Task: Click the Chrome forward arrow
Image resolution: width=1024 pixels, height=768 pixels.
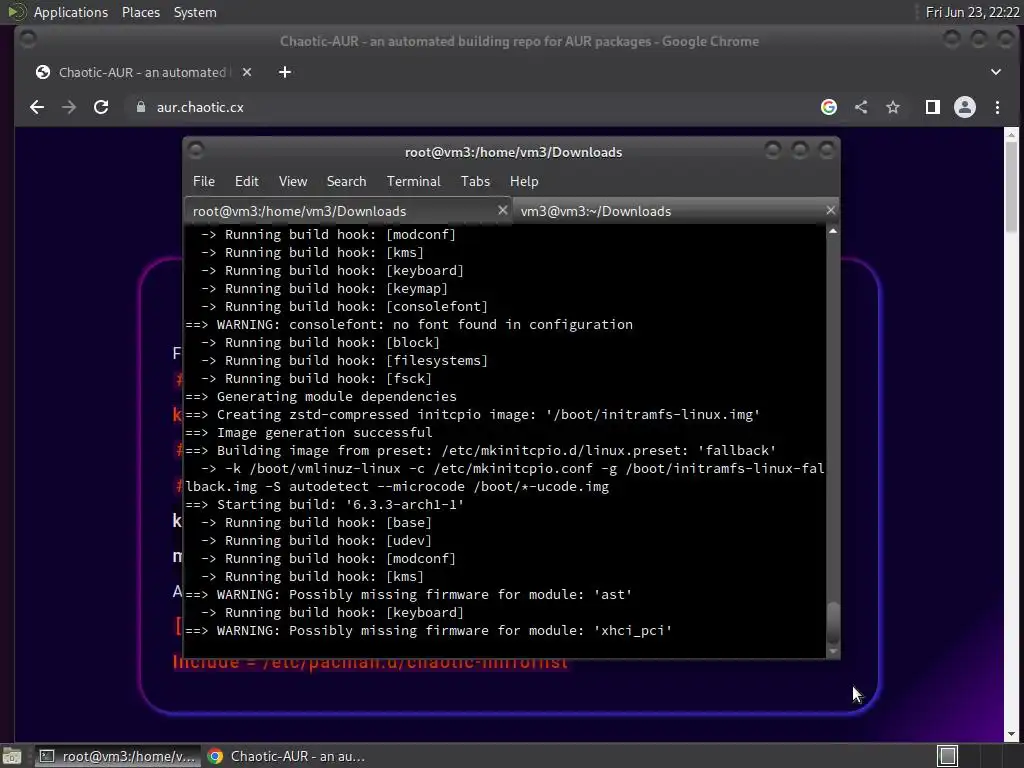Action: [x=69, y=107]
